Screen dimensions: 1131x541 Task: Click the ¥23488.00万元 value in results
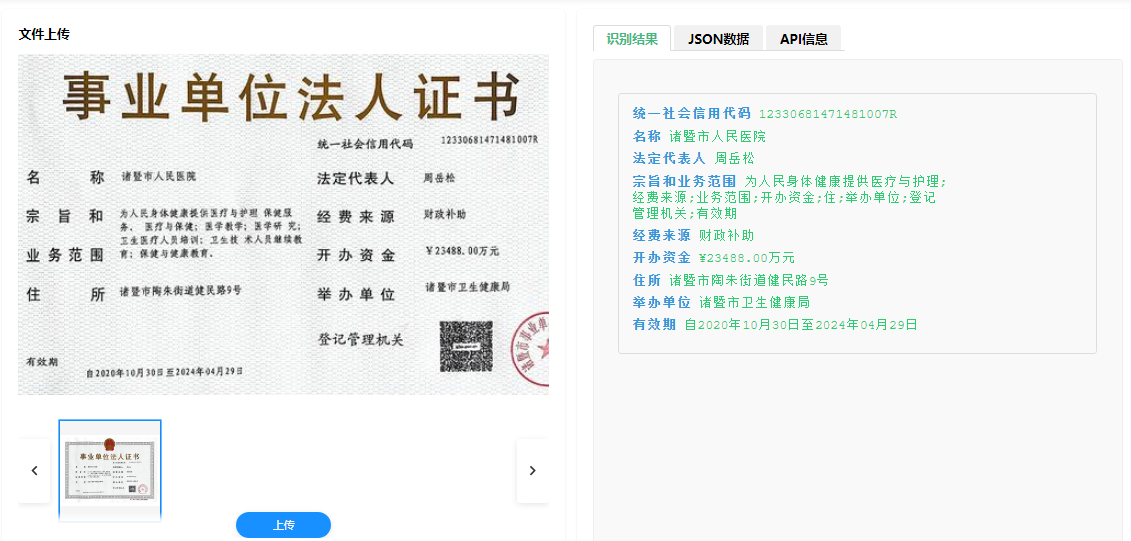[746, 258]
